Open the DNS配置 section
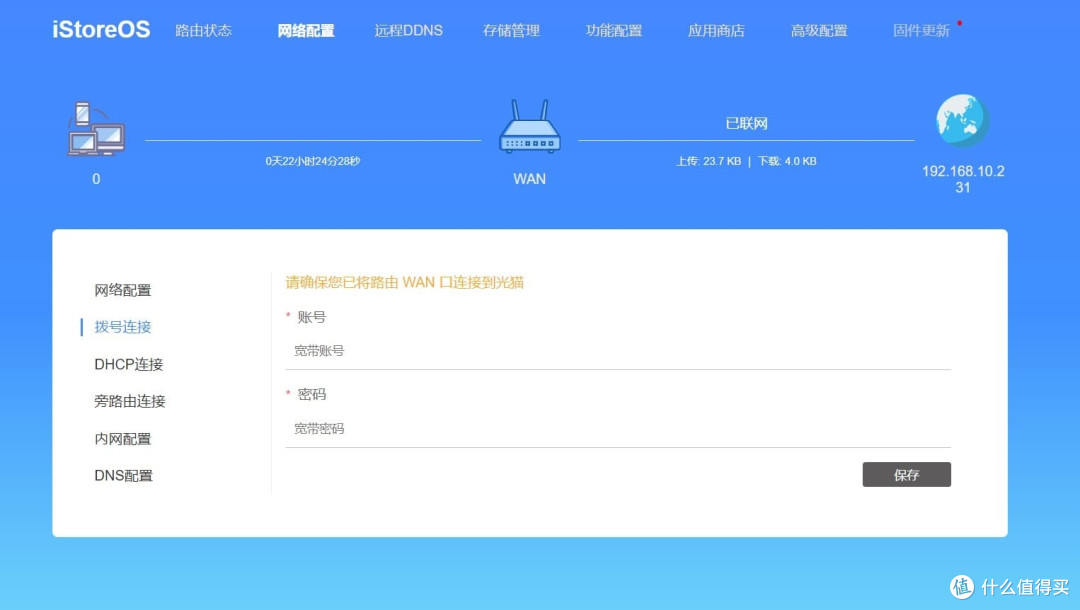The height and width of the screenshot is (610, 1080). 122,475
